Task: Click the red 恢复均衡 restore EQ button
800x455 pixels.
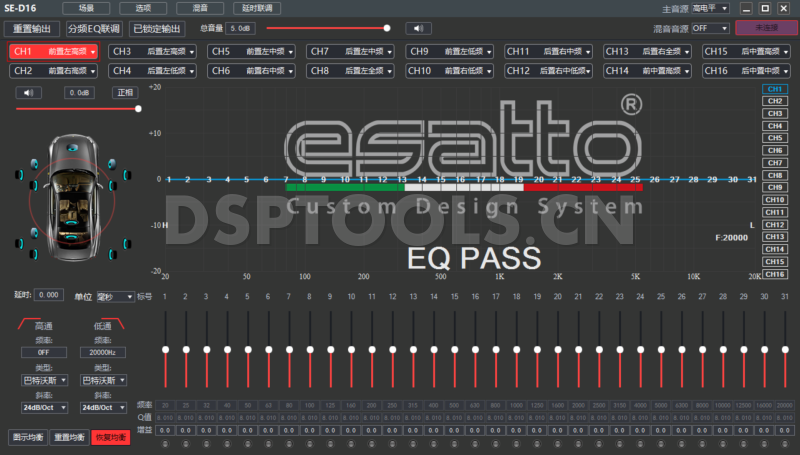Action: (x=111, y=437)
